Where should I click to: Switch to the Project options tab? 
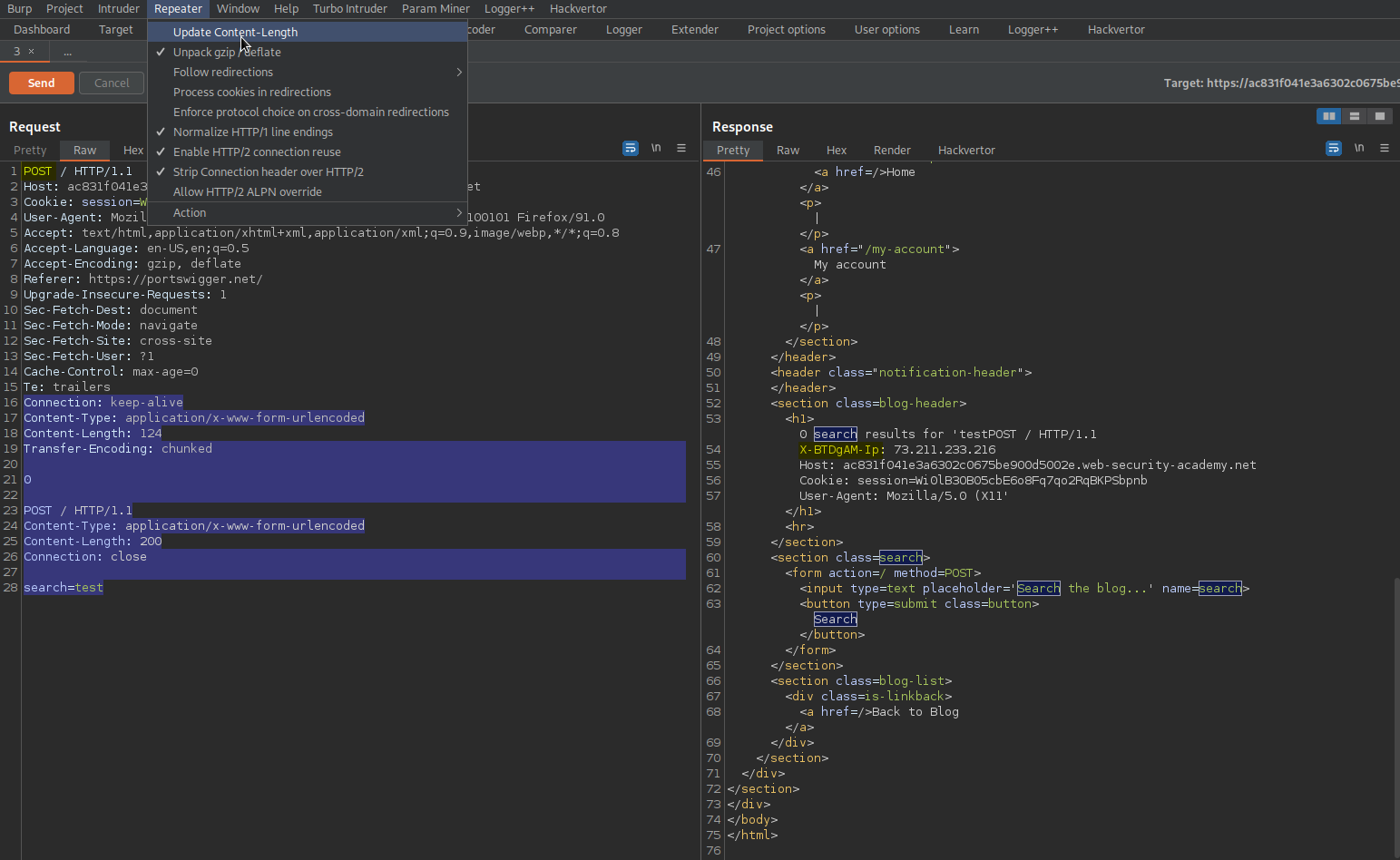tap(787, 29)
